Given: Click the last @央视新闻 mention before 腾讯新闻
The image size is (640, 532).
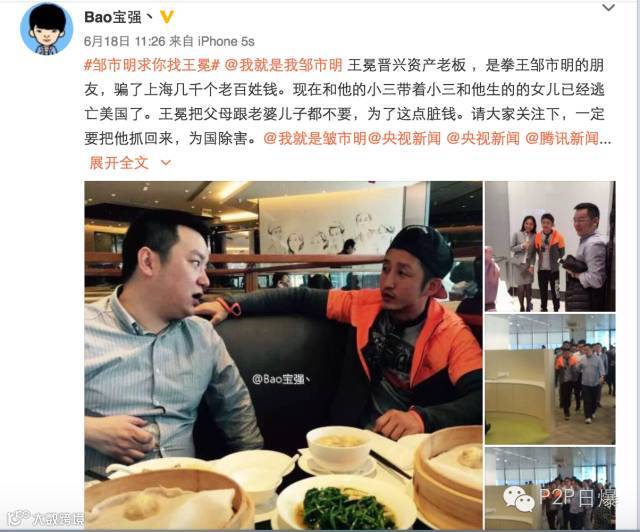Looking at the screenshot, I should coord(483,138).
